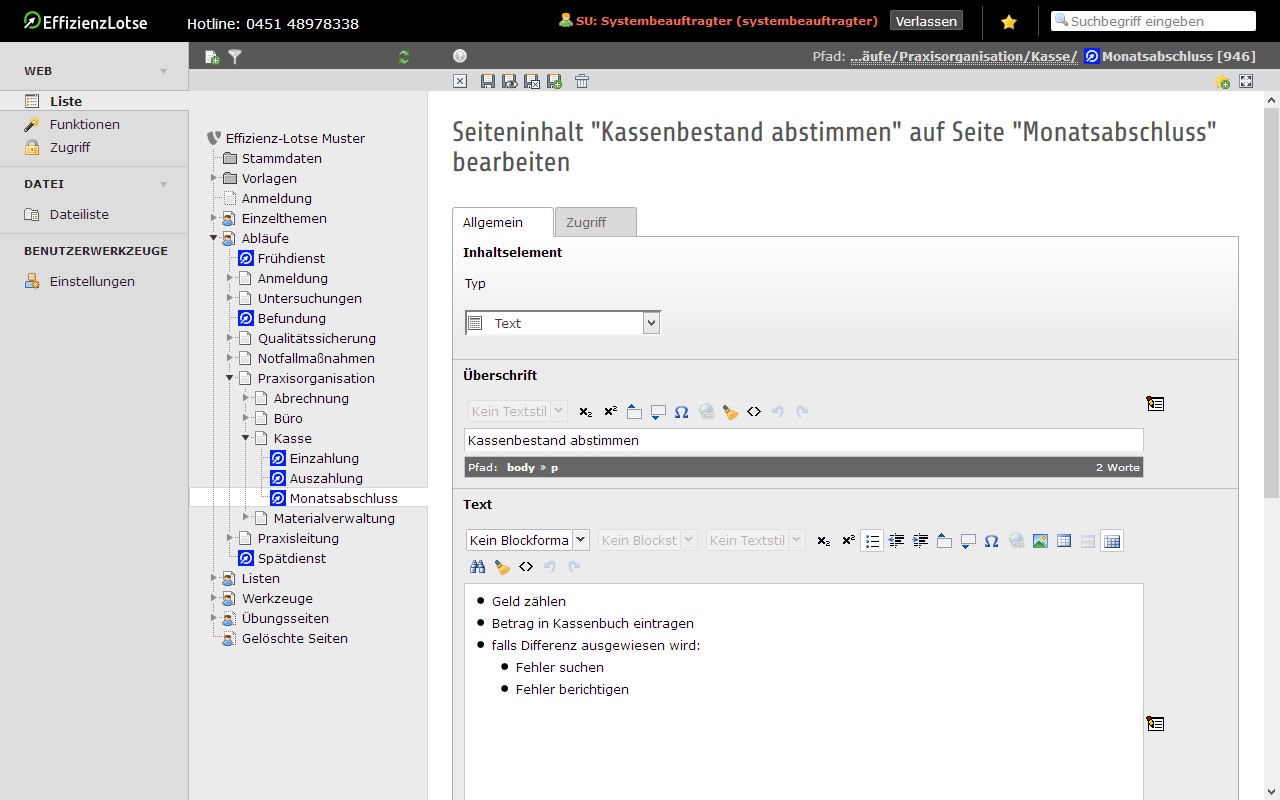This screenshot has height=800, width=1280.
Task: Open Einstellungen under Benutzerwerkzeuge
Action: pyautogui.click(x=94, y=281)
